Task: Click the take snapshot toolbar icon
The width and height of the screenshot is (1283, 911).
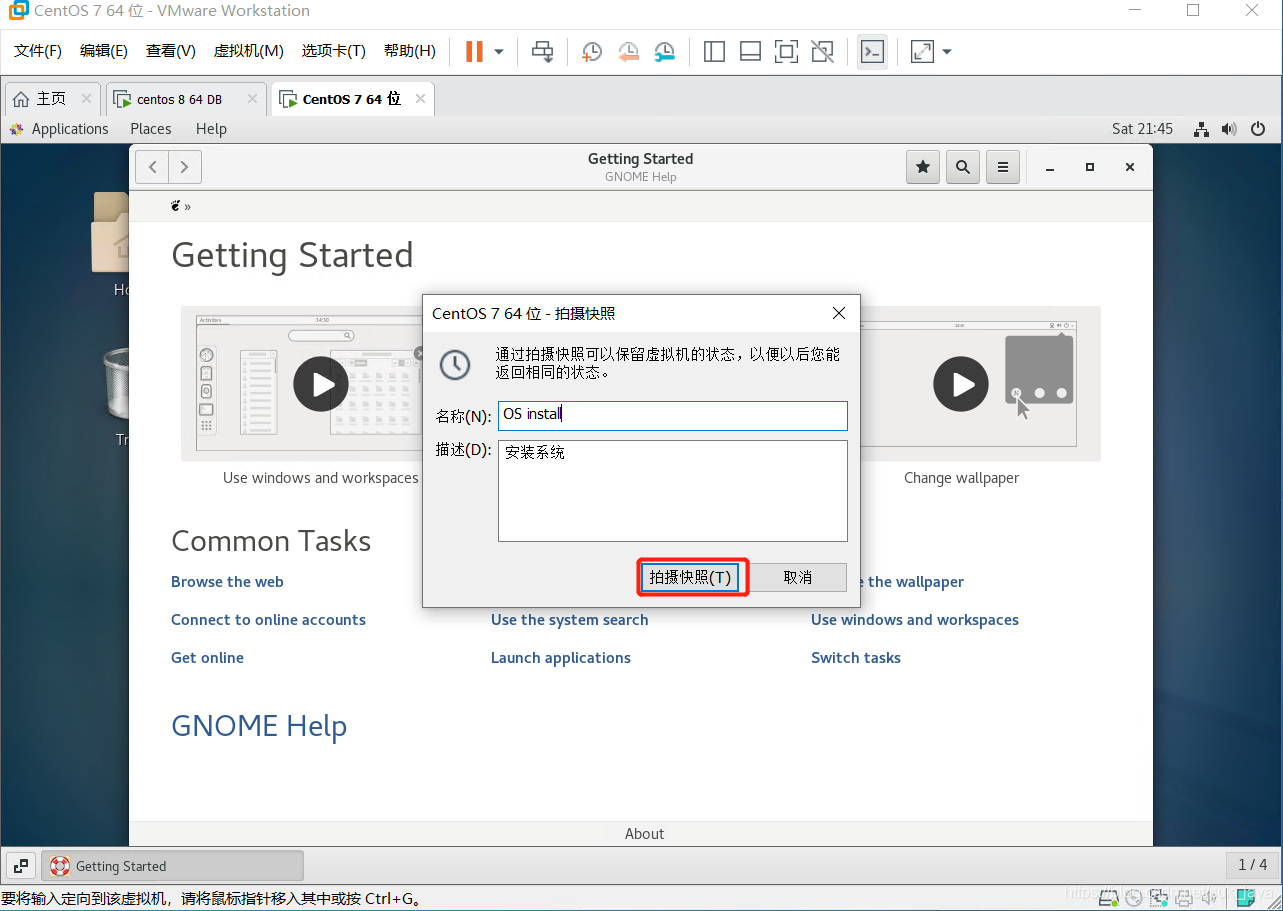Action: pos(592,51)
